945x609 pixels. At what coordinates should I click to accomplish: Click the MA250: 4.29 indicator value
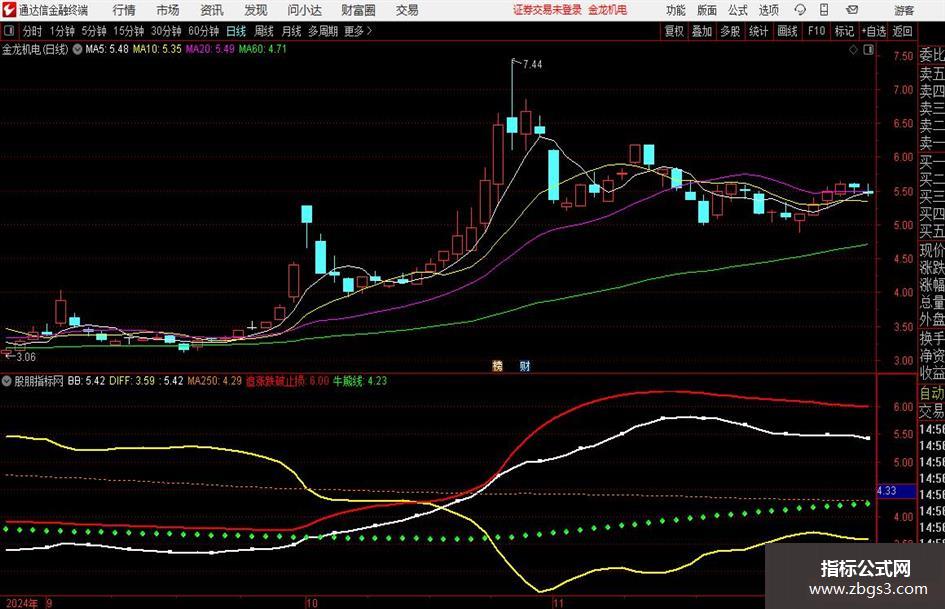[215, 381]
